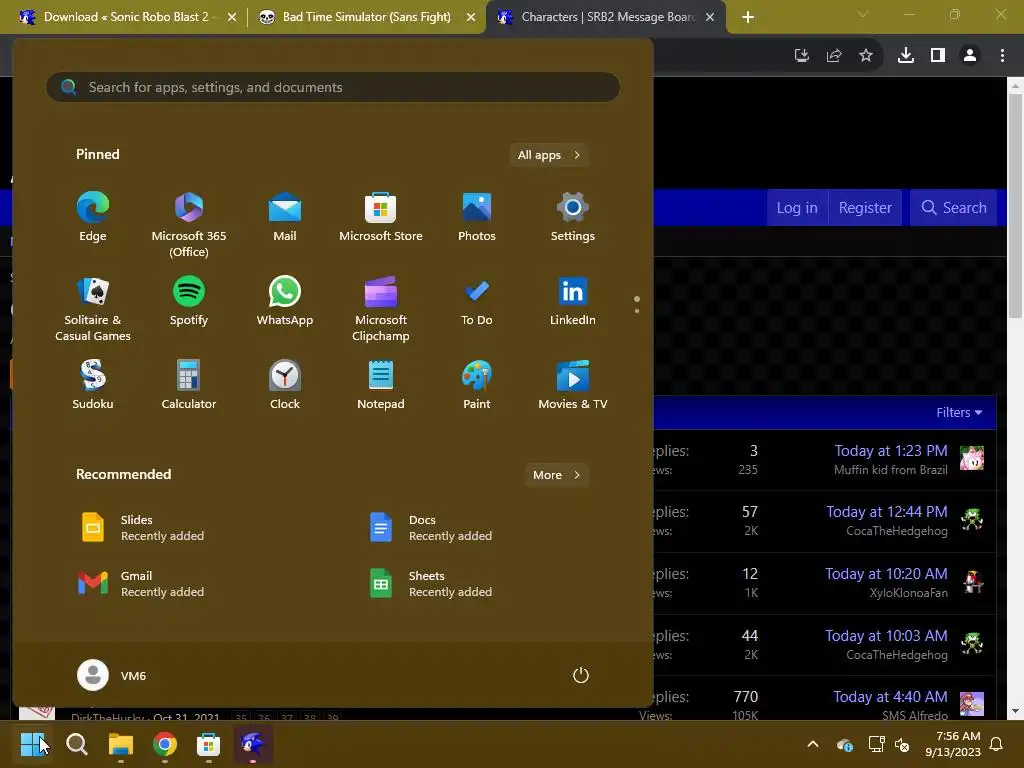Click install app icon in address bar
The height and width of the screenshot is (768, 1024).
pyautogui.click(x=802, y=56)
